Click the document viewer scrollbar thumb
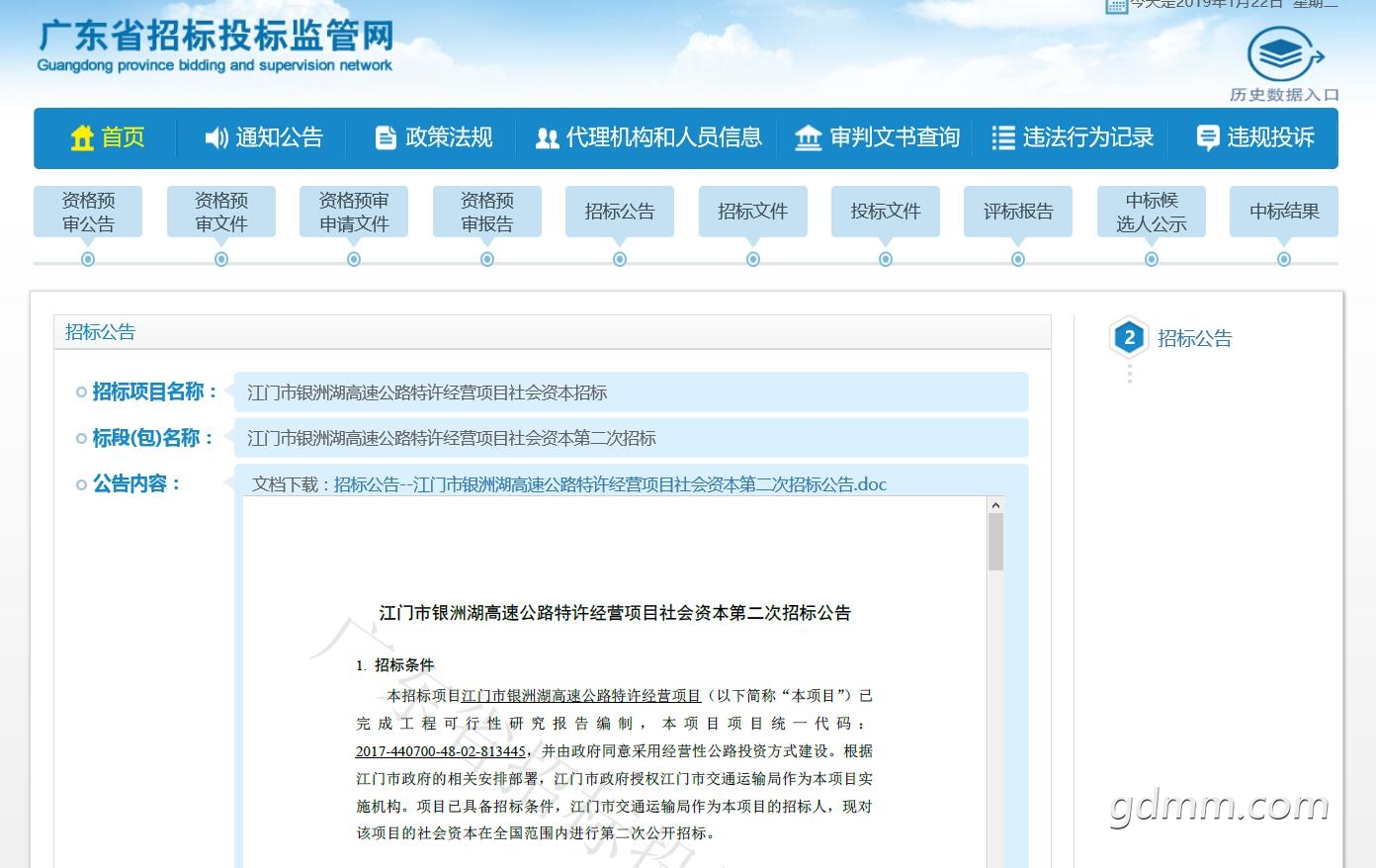The image size is (1376, 868). (995, 542)
